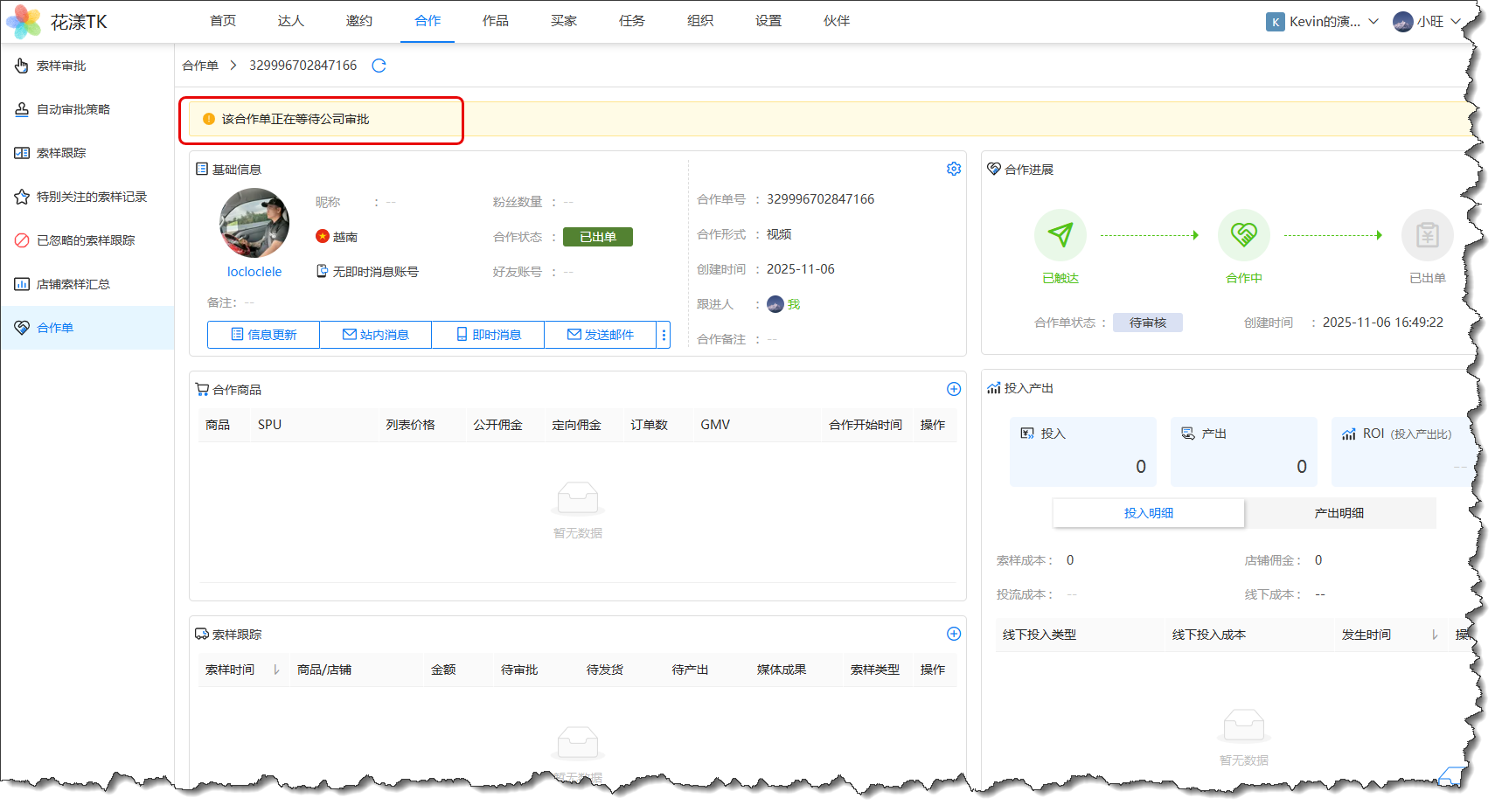
Task: Click the 已出单 order stage icon
Action: (x=1427, y=235)
